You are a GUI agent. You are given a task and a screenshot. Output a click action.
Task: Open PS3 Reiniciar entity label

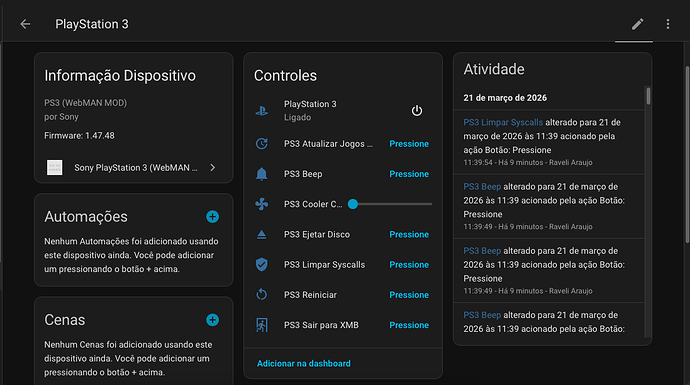click(x=310, y=295)
